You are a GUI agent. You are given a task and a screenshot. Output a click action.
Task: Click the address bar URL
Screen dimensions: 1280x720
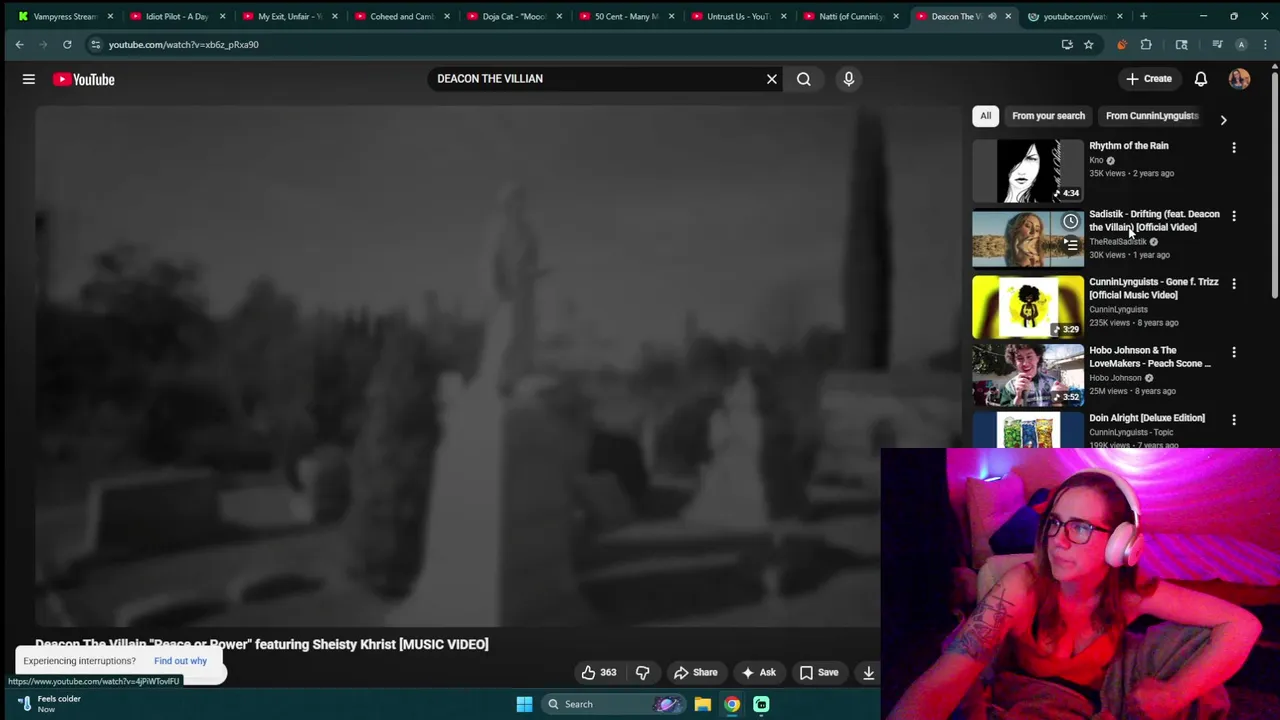point(183,45)
